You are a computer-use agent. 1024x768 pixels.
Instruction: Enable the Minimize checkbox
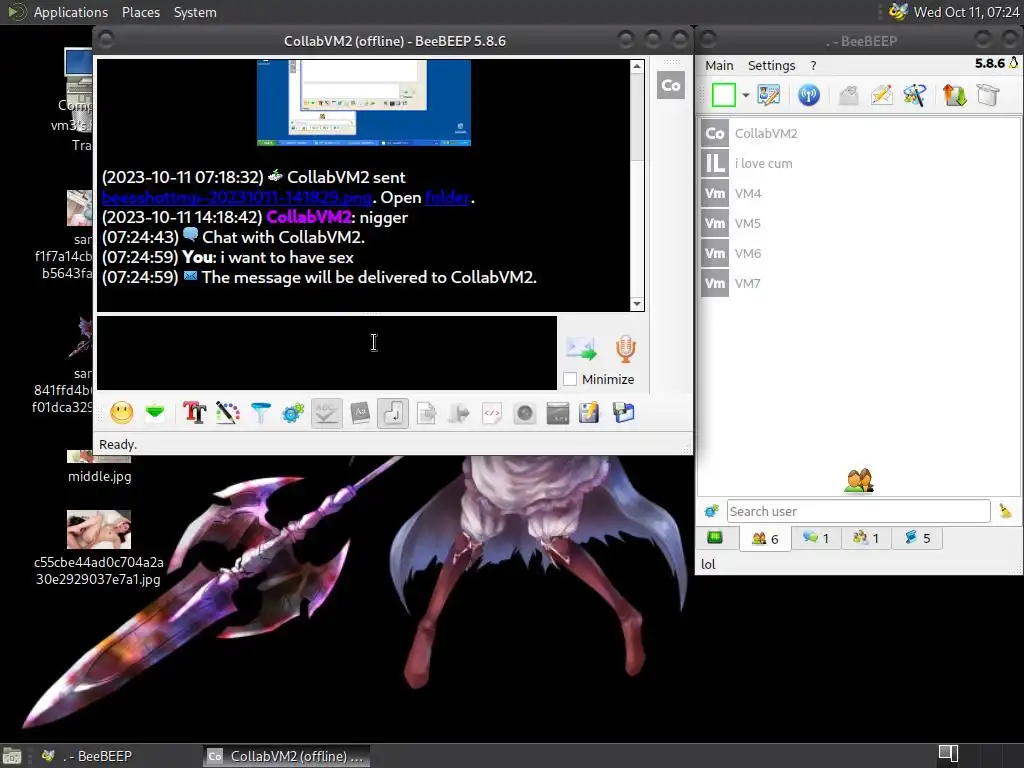570,379
